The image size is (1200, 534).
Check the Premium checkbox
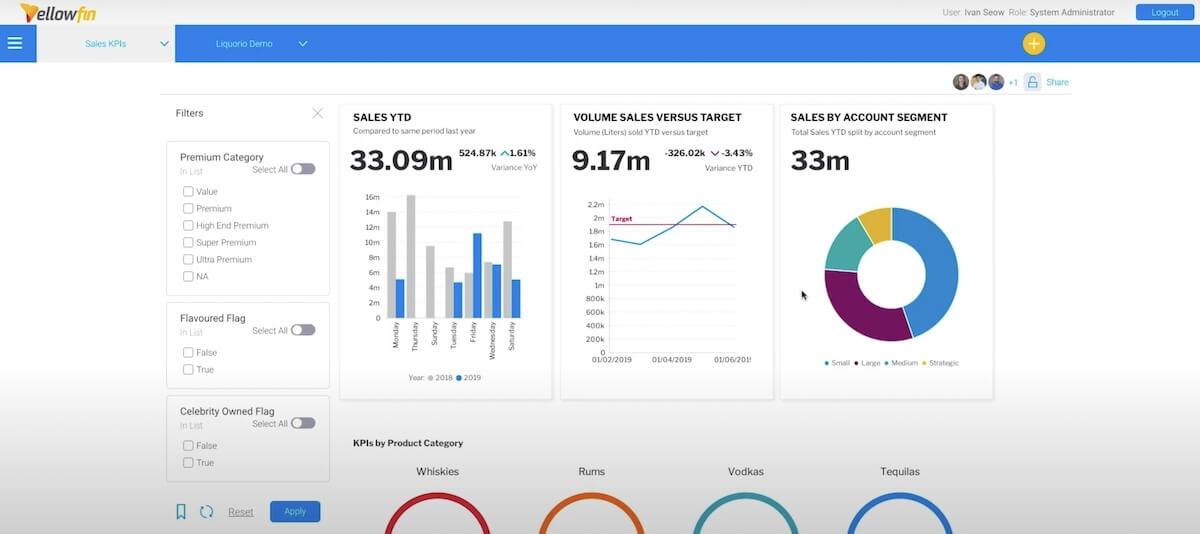188,208
